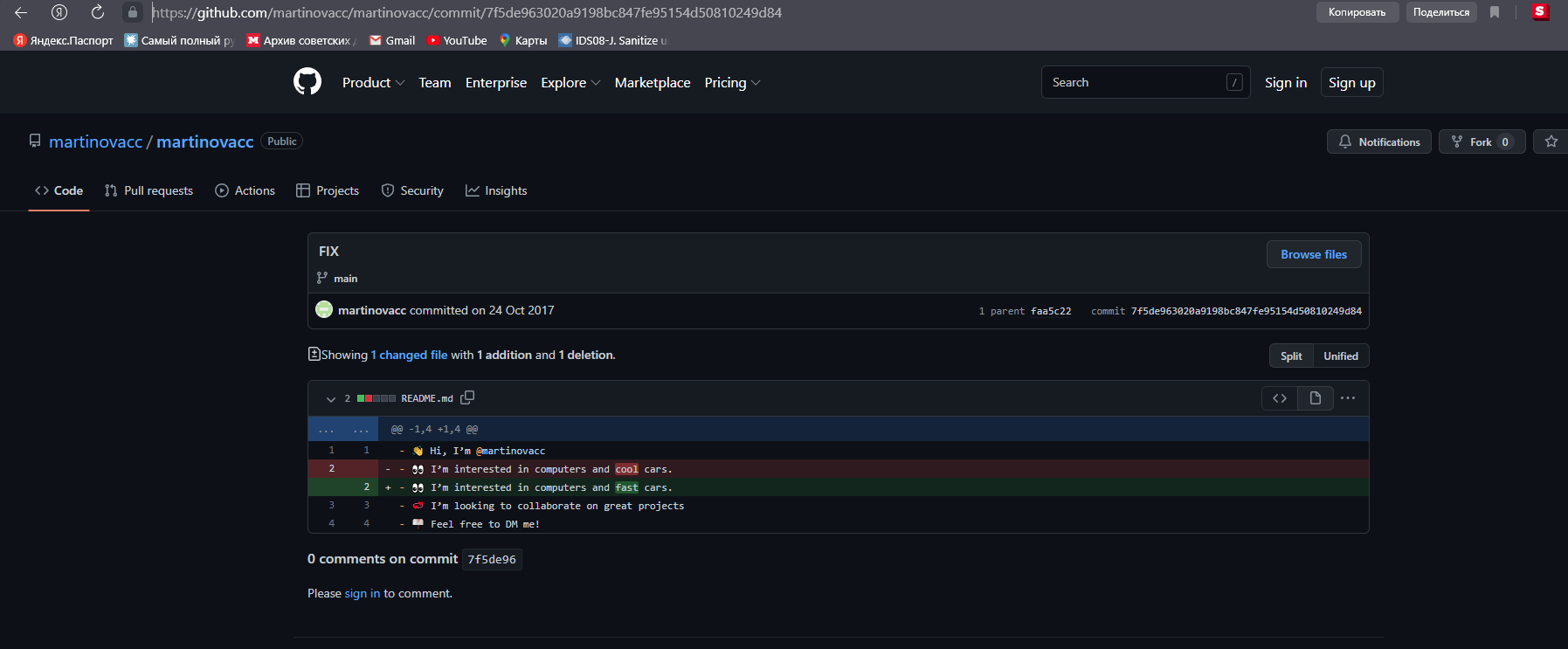Click the repository icon beside martinovacc
Viewport: 1568px width, 649px height.
35,141
